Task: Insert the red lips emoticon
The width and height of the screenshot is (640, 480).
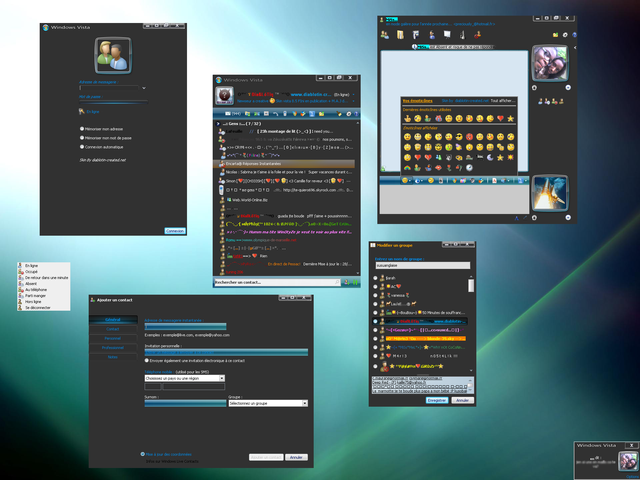Action: point(438,167)
